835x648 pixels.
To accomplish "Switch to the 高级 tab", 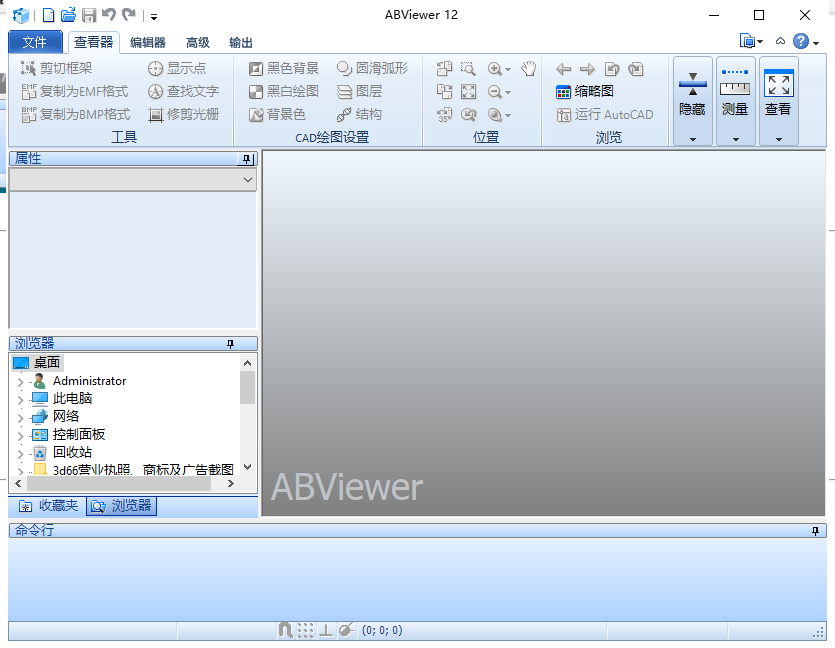I will (x=198, y=43).
